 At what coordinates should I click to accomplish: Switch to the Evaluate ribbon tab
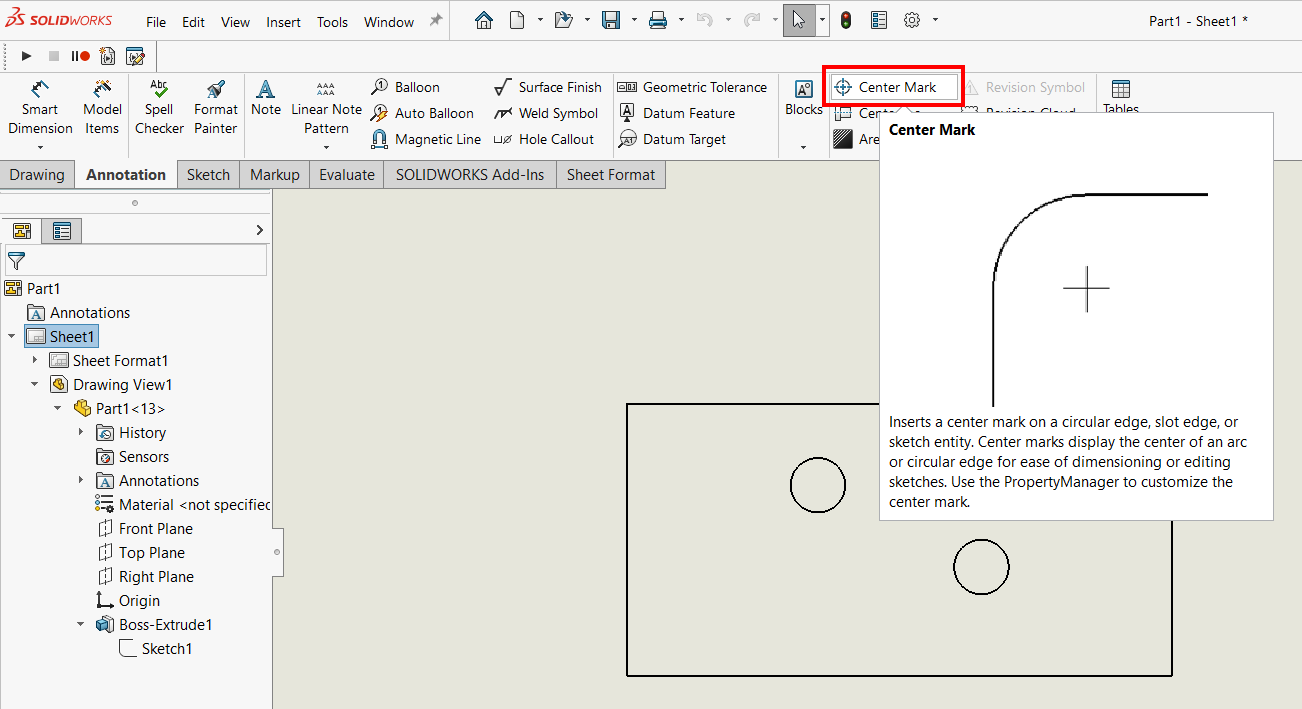click(x=347, y=174)
